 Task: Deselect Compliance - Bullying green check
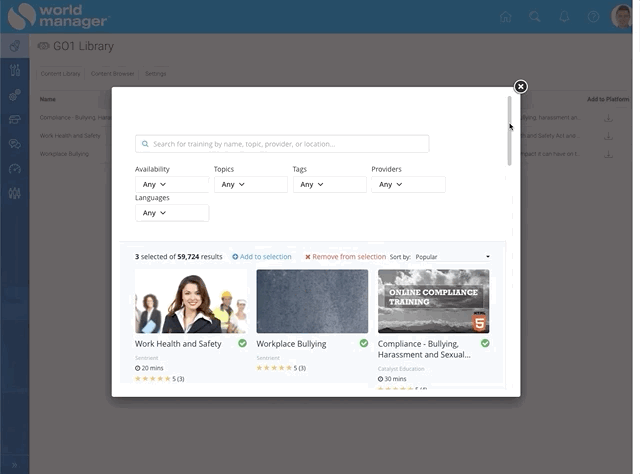coord(485,343)
